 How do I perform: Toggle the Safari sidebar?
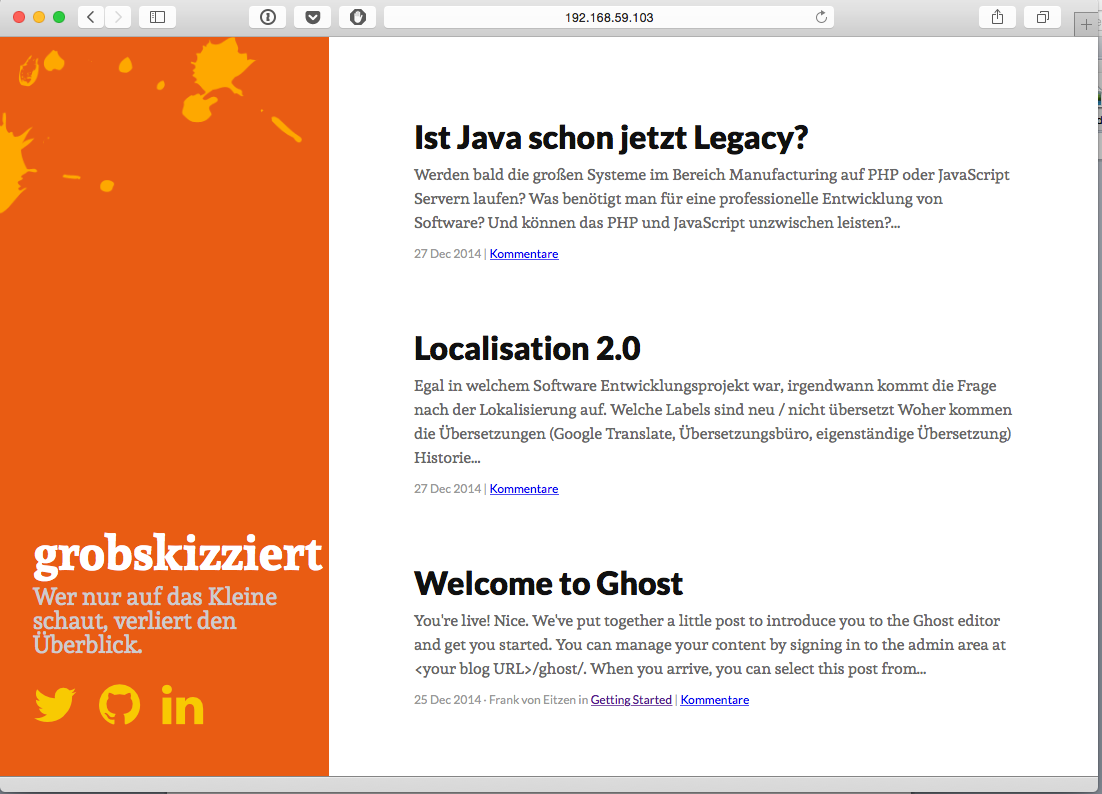pos(156,16)
